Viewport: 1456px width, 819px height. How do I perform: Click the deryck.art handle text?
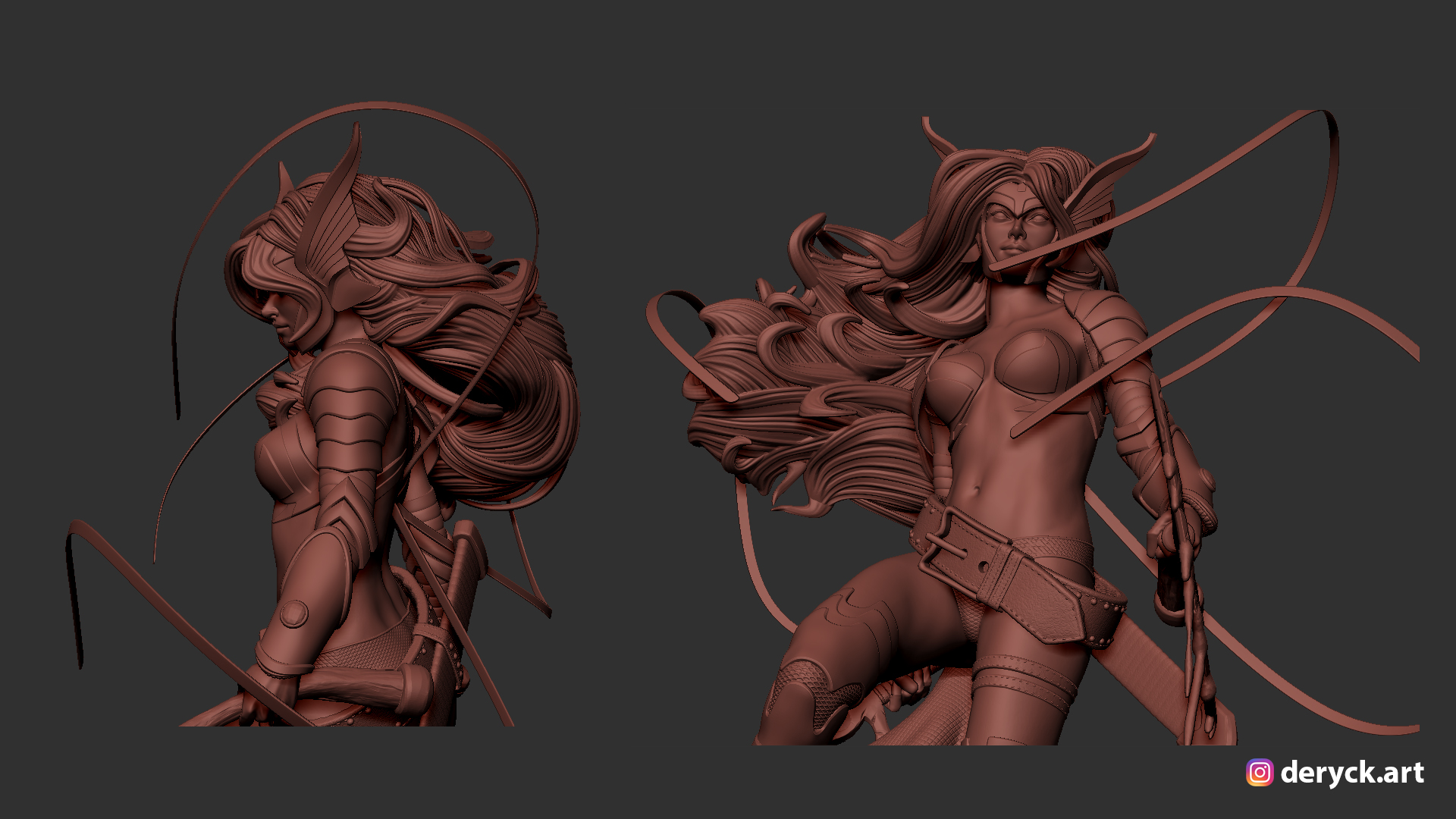coord(1352,773)
